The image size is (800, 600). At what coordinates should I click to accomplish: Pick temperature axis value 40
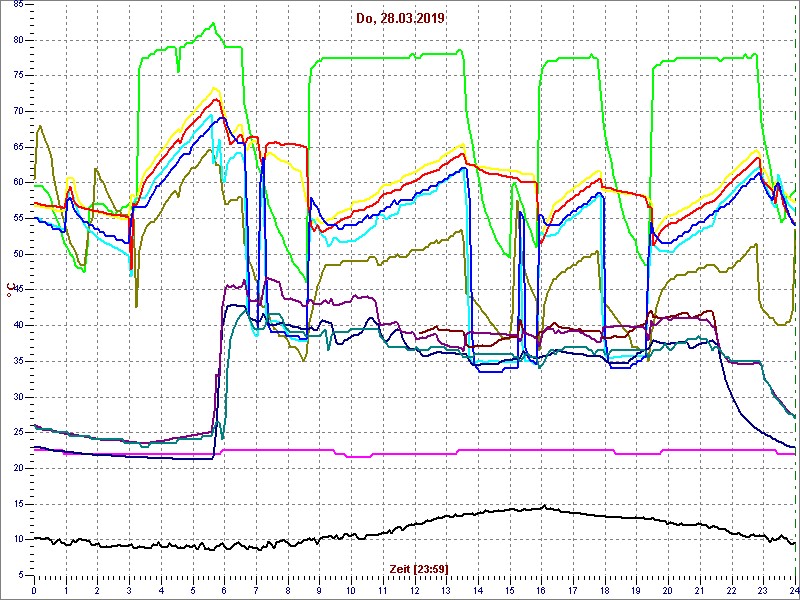17,326
